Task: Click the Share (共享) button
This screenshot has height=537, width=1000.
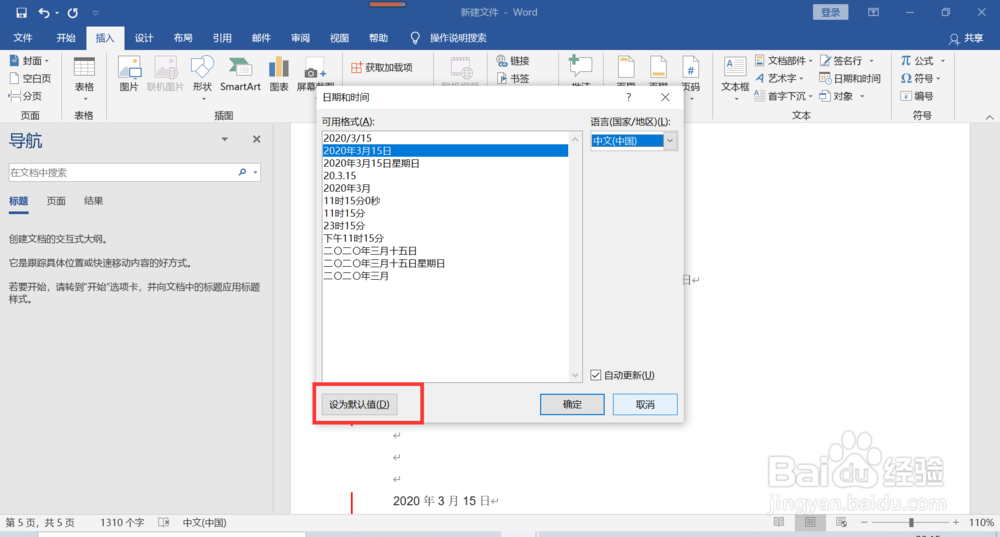Action: click(x=966, y=38)
